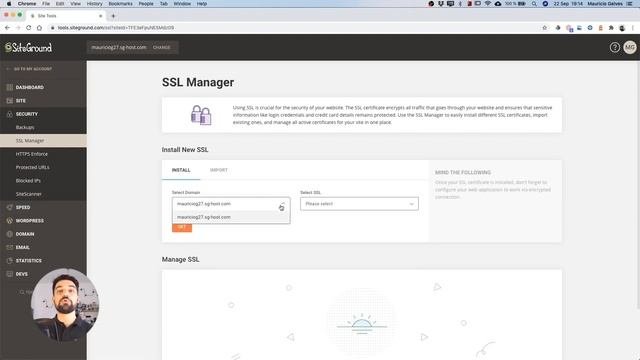Open the Chrome History menu
This screenshot has height=360, width=640.
(x=94, y=4)
